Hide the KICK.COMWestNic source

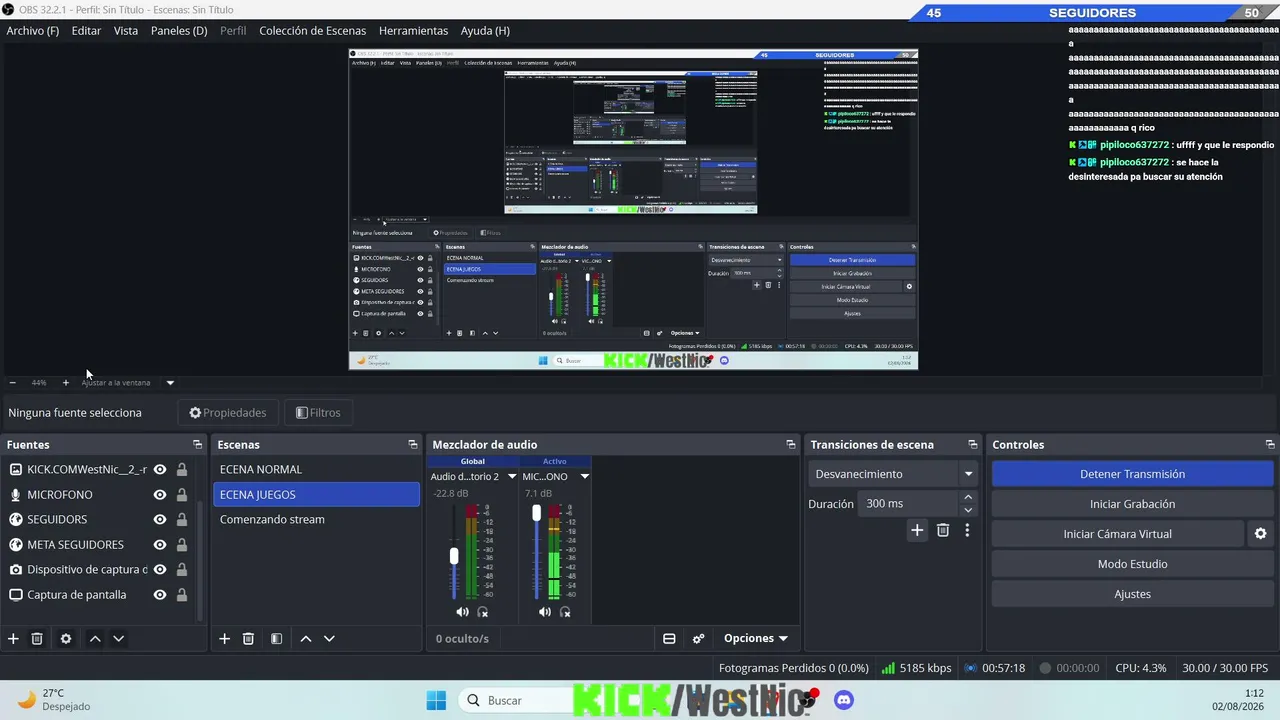tap(160, 470)
